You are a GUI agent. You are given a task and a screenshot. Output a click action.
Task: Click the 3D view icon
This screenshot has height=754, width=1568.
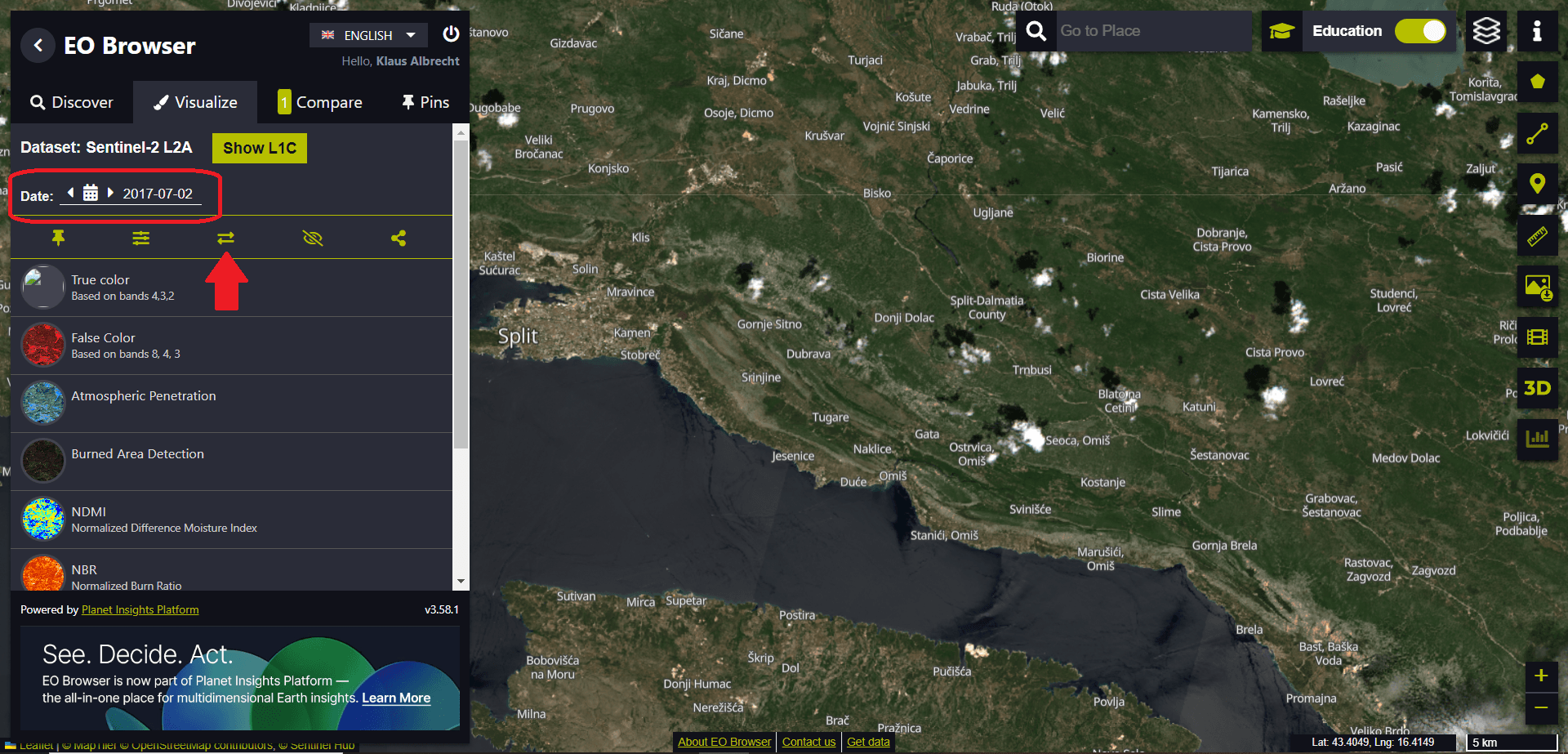(x=1537, y=388)
